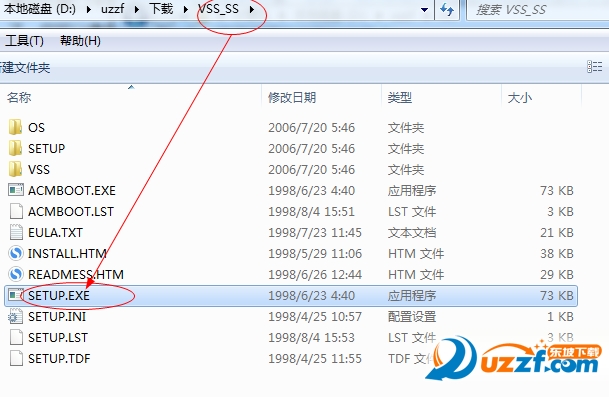The width and height of the screenshot is (609, 397).
Task: Select the file name ACMBOOT.EXE
Action: point(72,190)
